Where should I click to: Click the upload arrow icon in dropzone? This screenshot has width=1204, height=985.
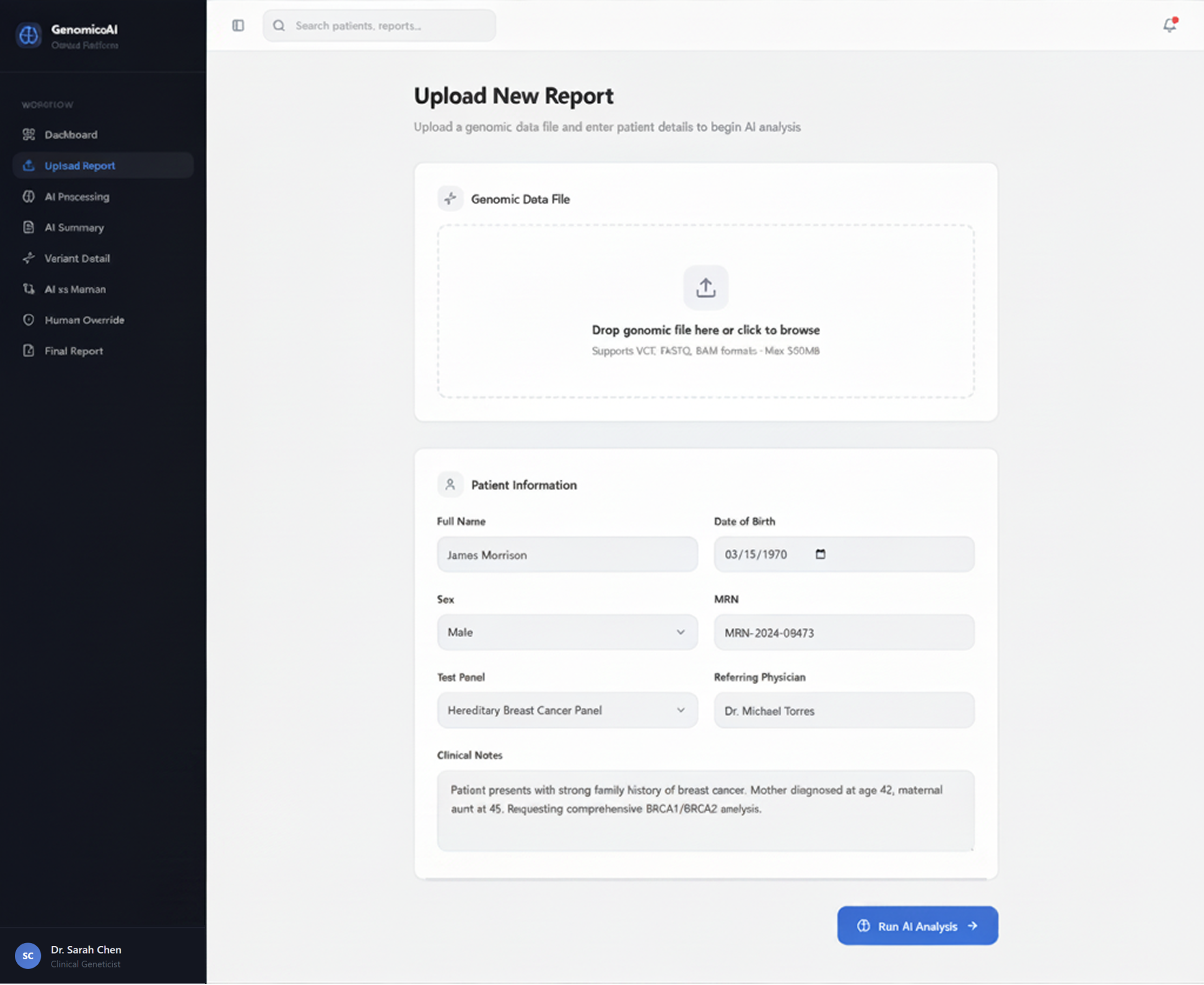(705, 288)
